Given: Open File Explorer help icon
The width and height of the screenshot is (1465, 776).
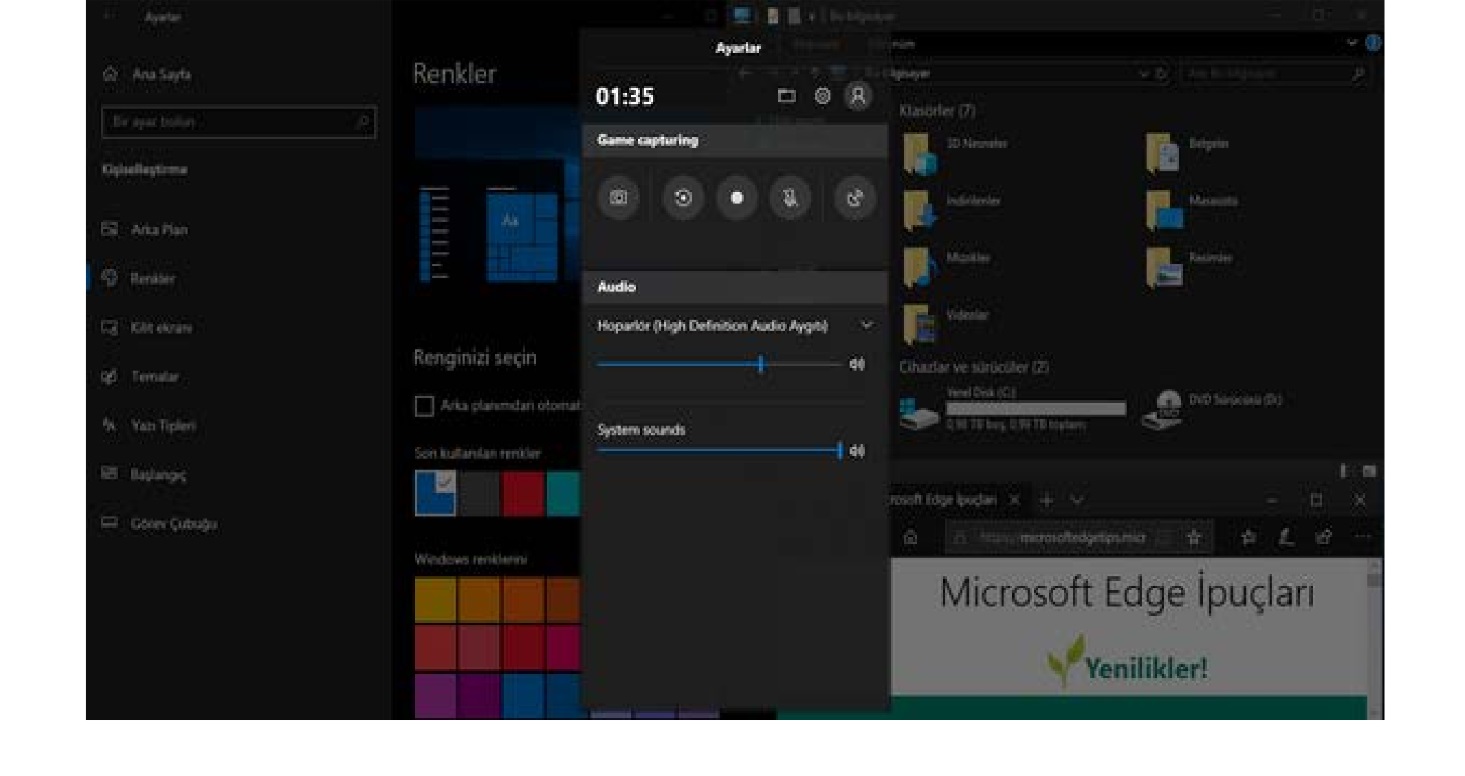Looking at the screenshot, I should (x=1373, y=43).
